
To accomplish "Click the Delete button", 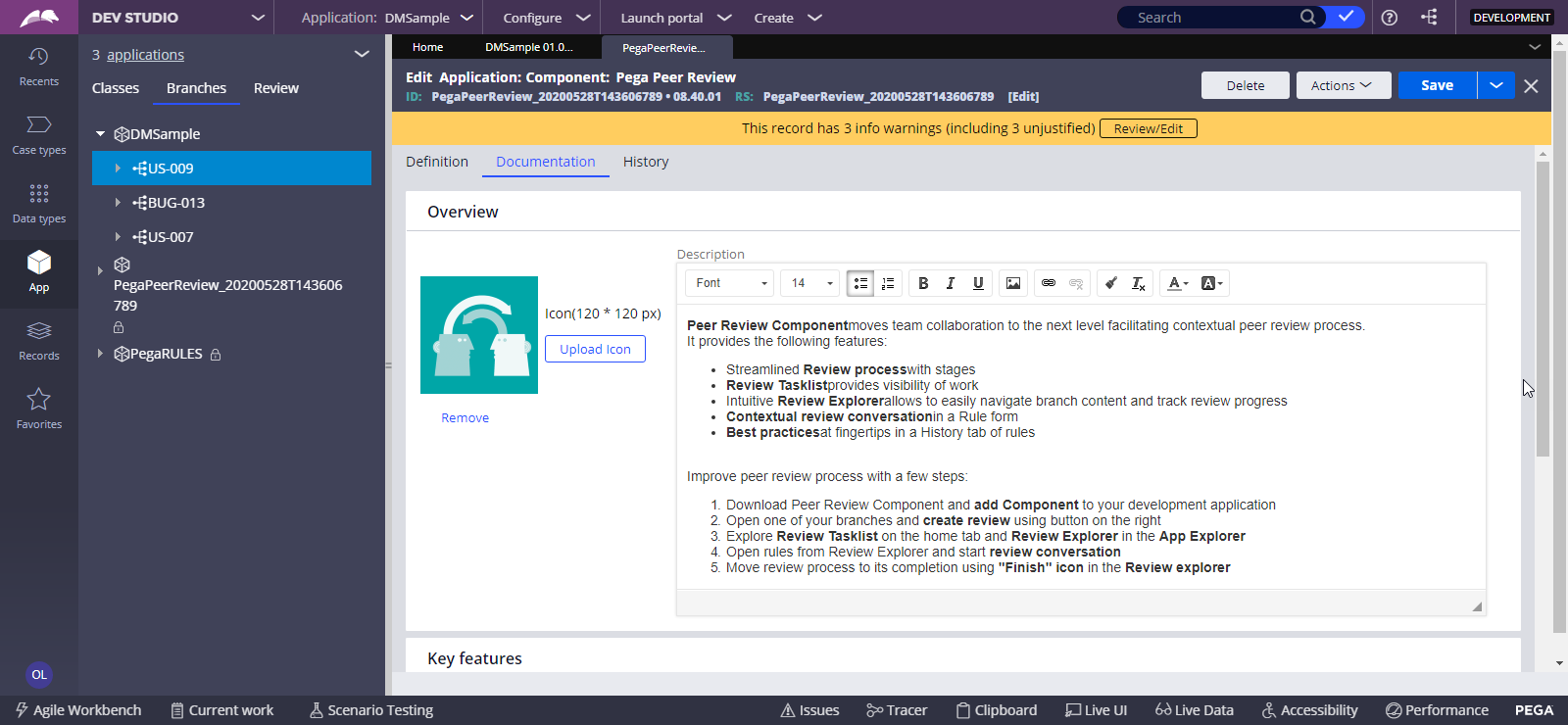I will (x=1246, y=85).
